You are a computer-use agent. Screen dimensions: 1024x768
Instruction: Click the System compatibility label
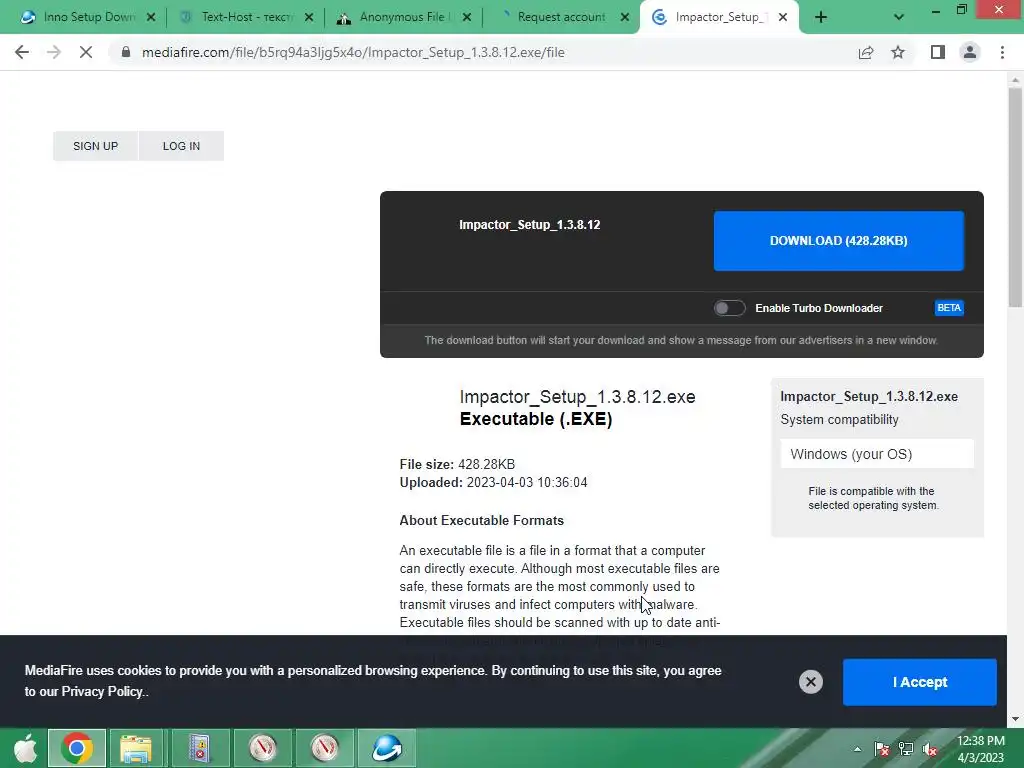839,419
